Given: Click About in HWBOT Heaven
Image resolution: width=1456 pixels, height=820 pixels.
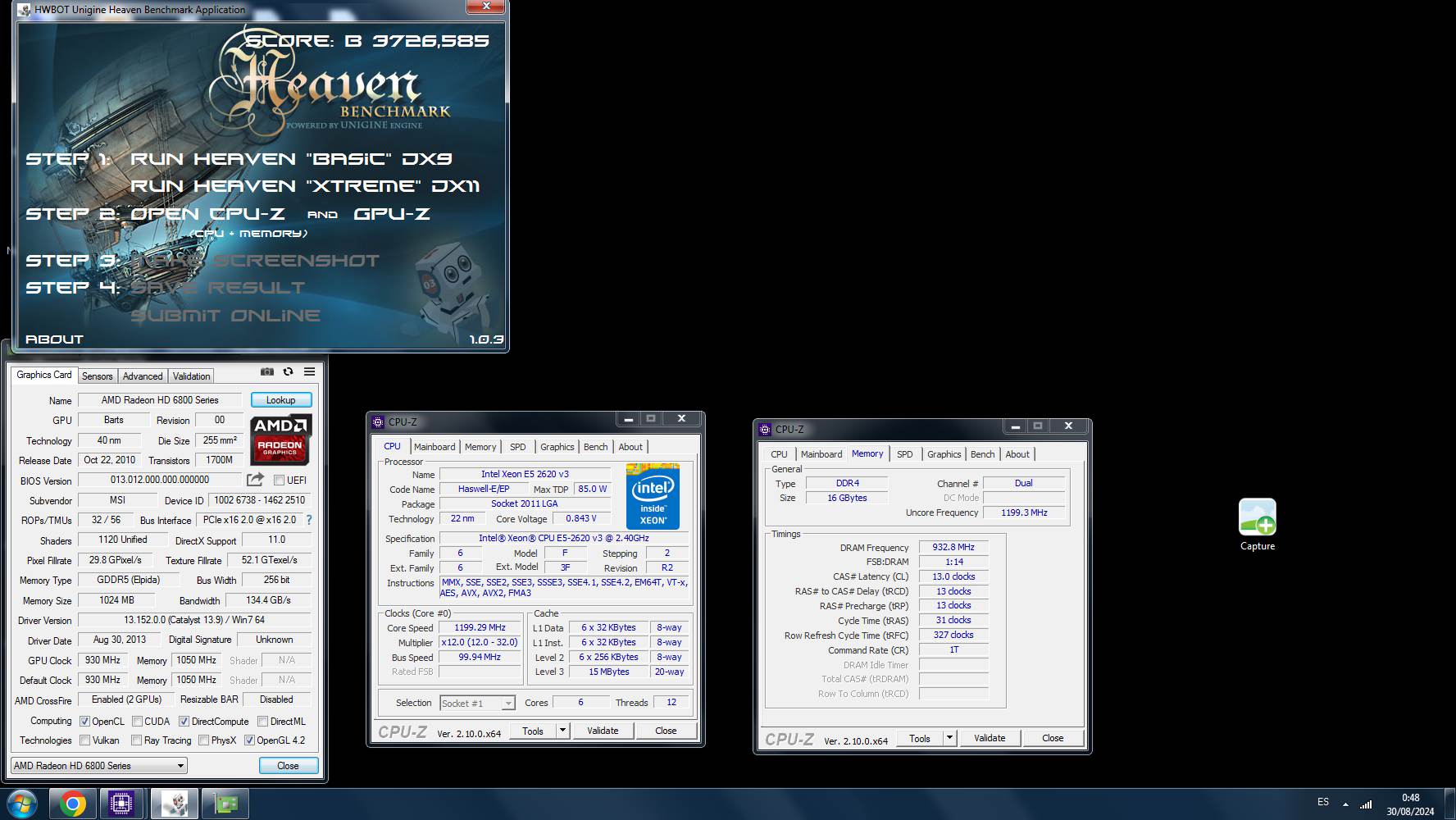Looking at the screenshot, I should pos(54,339).
